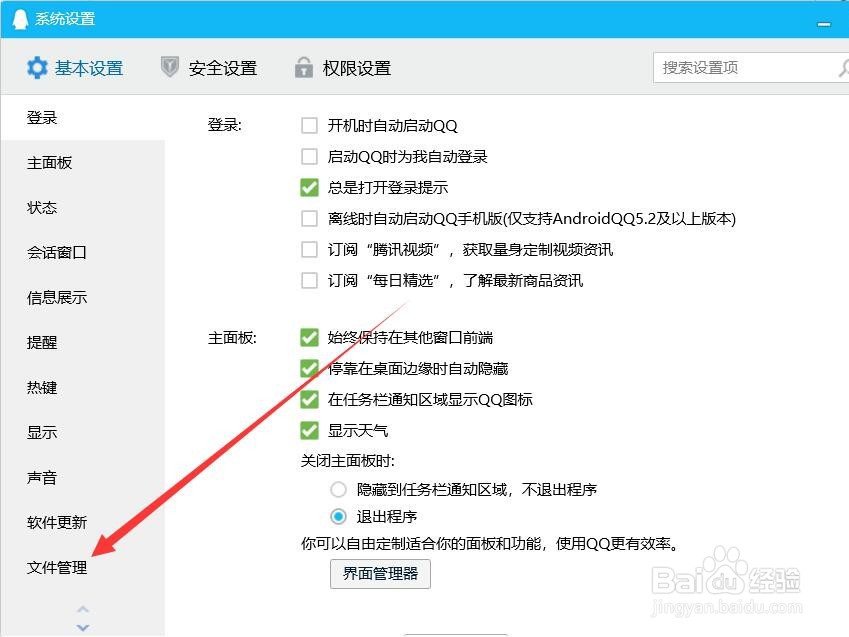Image resolution: width=849 pixels, height=637 pixels.
Task: Click the 登录: section label
Action: pos(225,125)
